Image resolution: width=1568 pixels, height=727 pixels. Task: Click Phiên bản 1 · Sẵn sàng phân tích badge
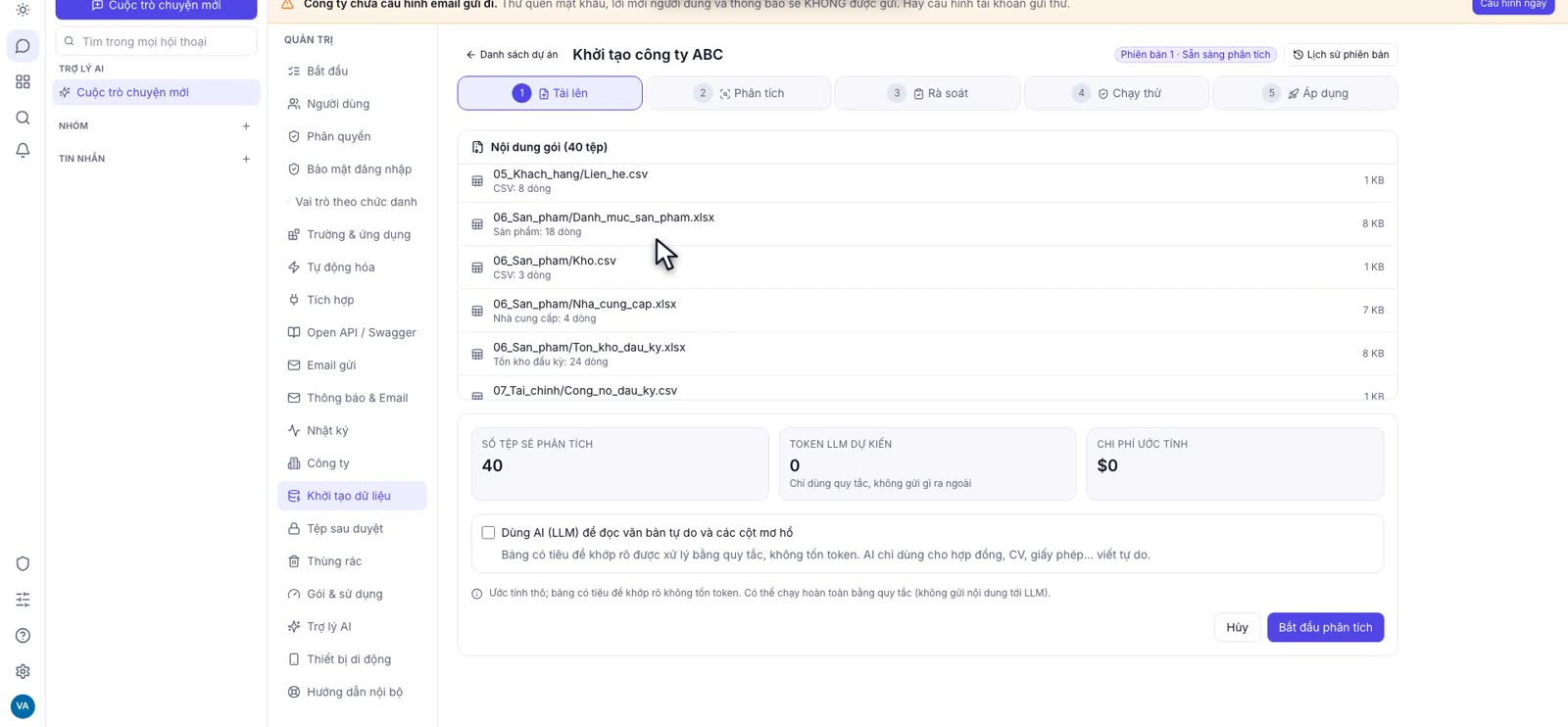tap(1196, 55)
